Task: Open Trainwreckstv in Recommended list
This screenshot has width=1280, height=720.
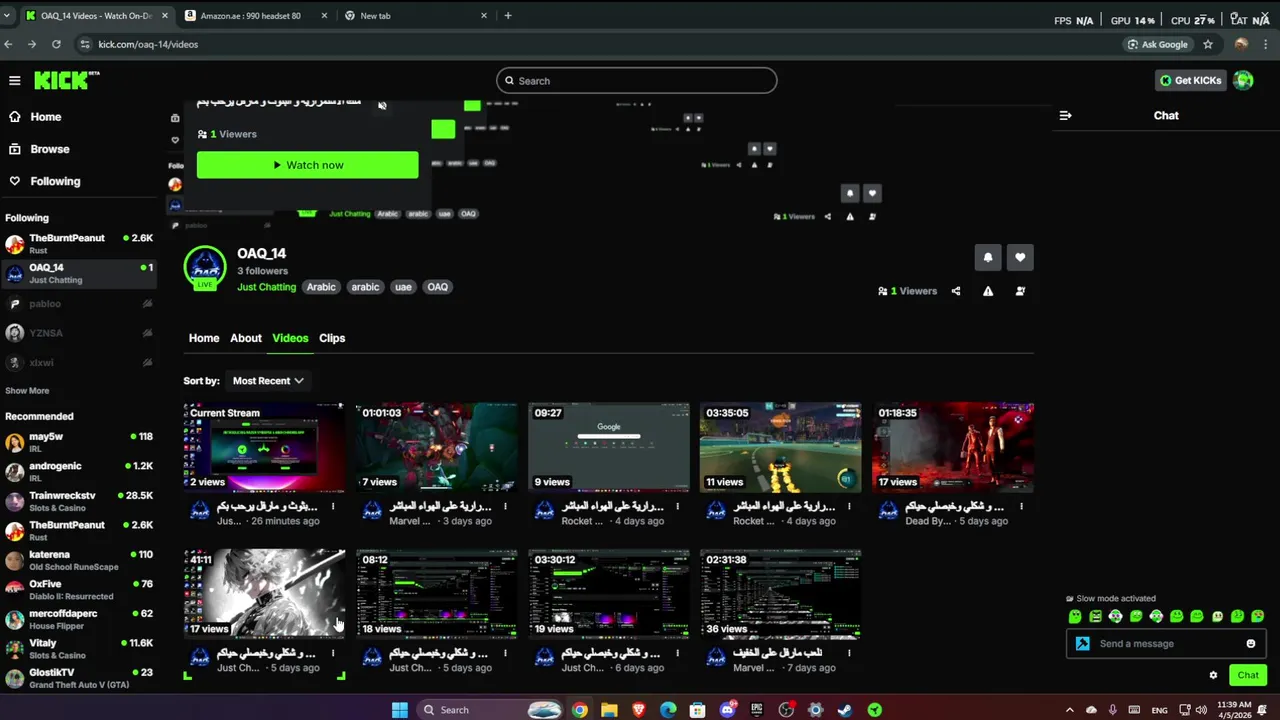Action: (79, 501)
